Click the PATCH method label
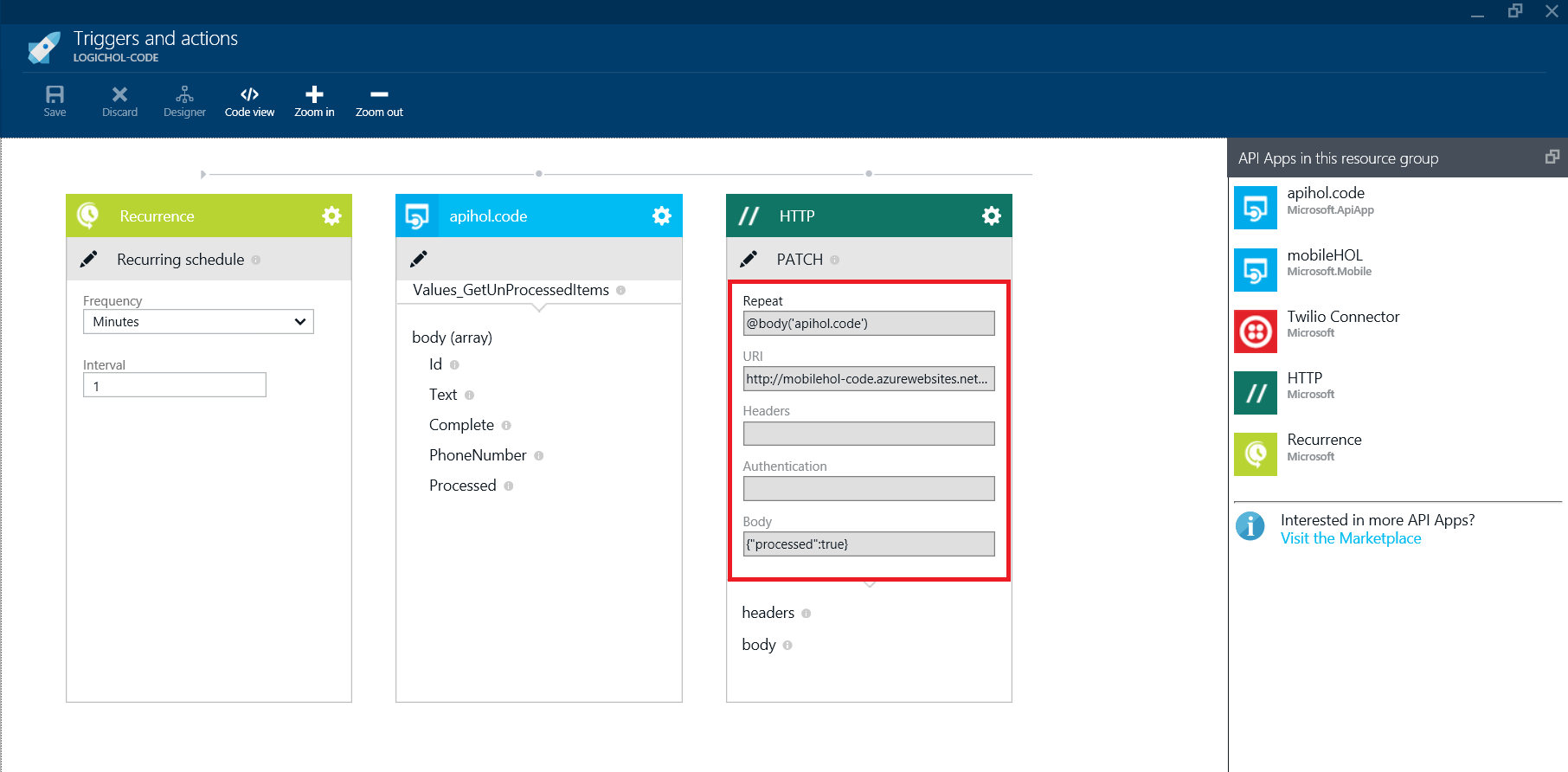The width and height of the screenshot is (1568, 772). (x=800, y=260)
